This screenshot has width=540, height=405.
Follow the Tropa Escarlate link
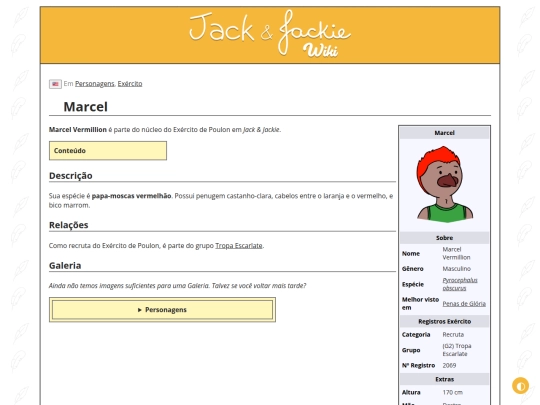(x=239, y=246)
